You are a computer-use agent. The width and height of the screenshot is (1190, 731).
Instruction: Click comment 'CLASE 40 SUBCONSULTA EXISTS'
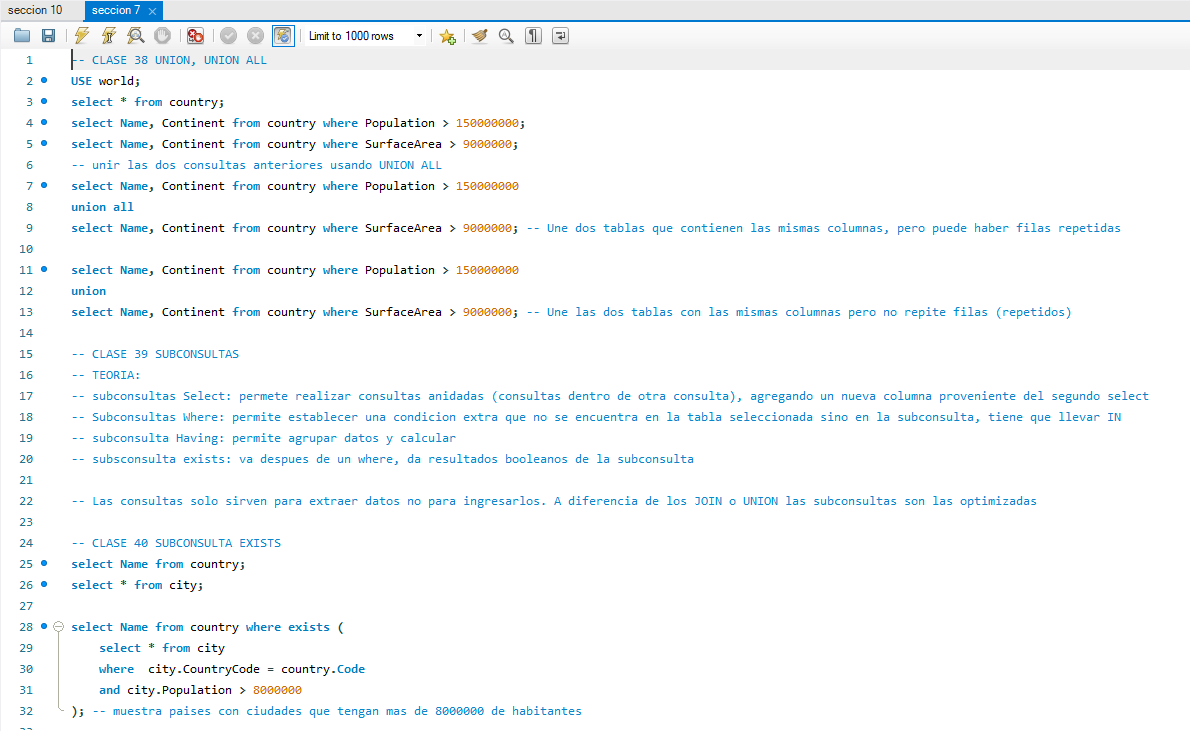pos(187,544)
